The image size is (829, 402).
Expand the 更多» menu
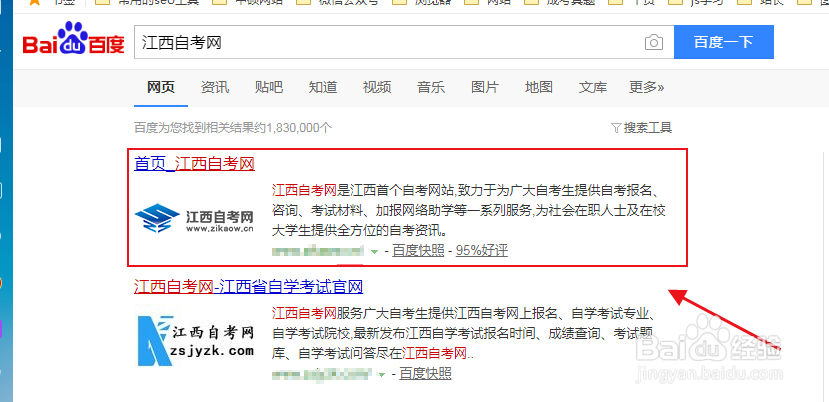647,87
